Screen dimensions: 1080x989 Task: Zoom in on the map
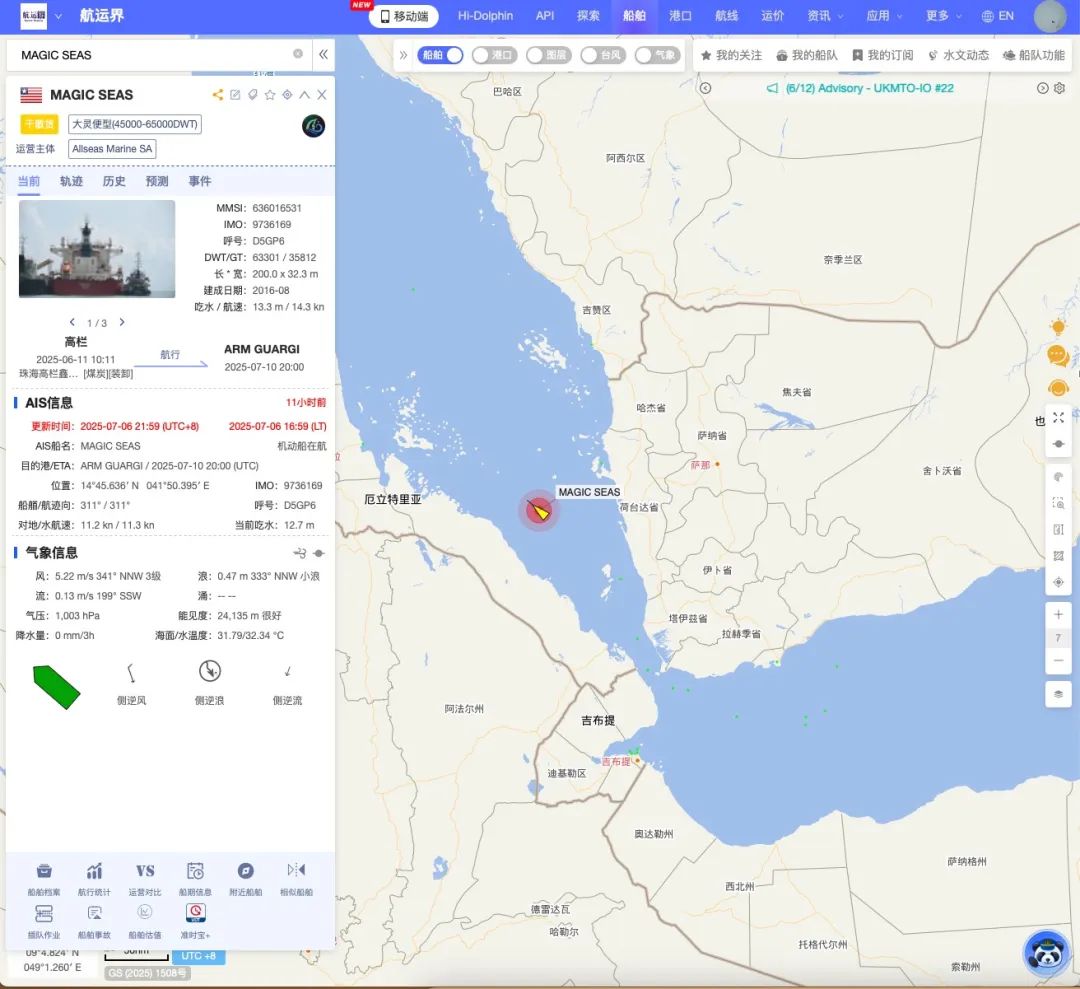(1059, 614)
